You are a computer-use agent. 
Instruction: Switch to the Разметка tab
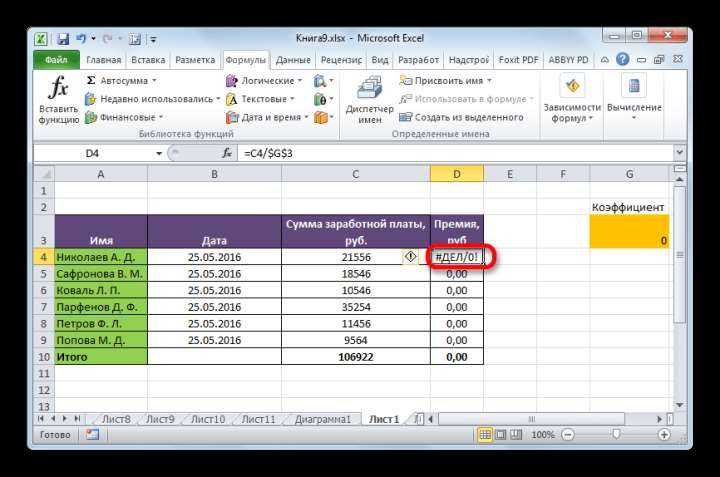point(195,60)
